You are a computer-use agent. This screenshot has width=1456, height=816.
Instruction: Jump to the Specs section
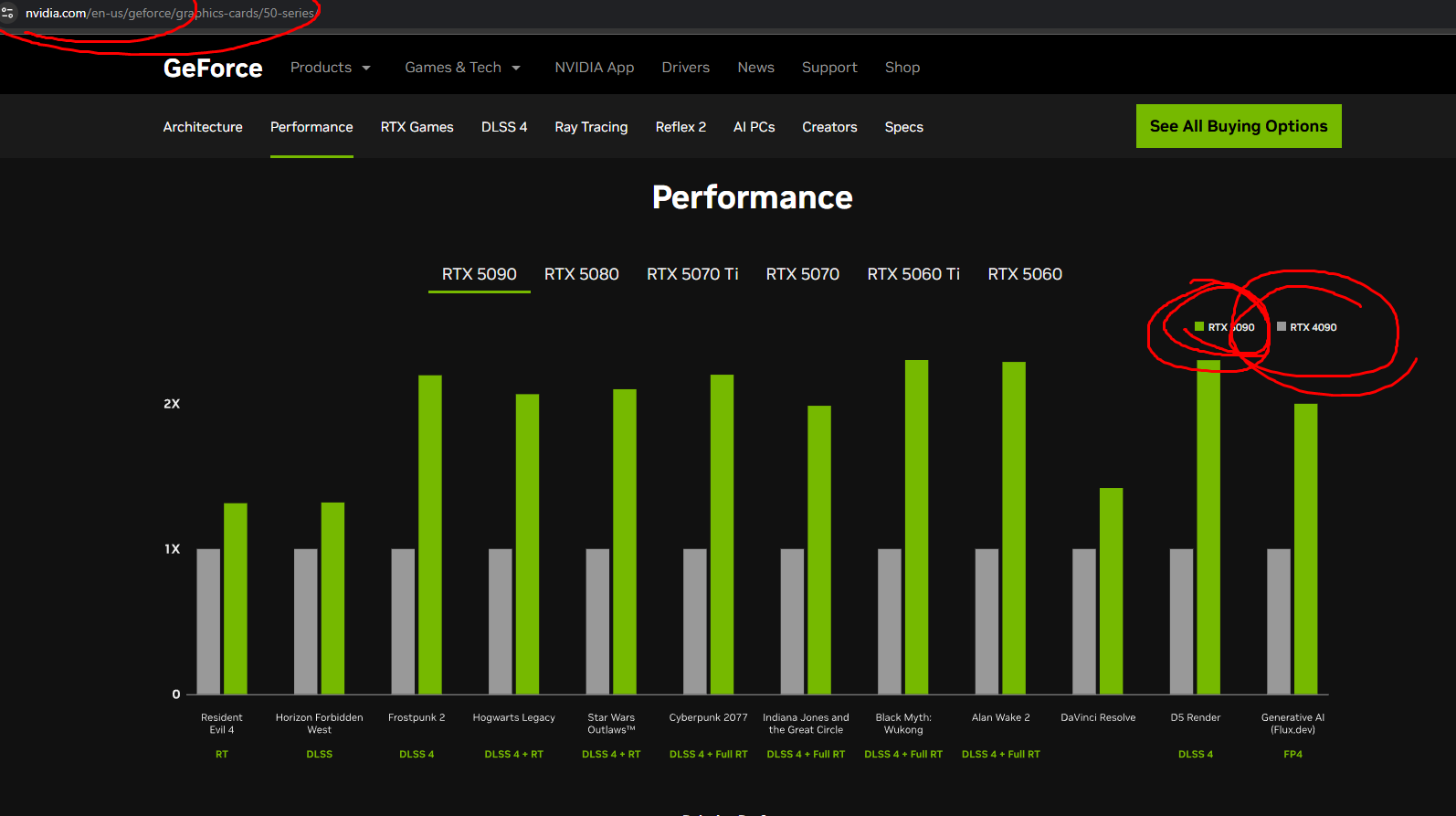pyautogui.click(x=904, y=127)
